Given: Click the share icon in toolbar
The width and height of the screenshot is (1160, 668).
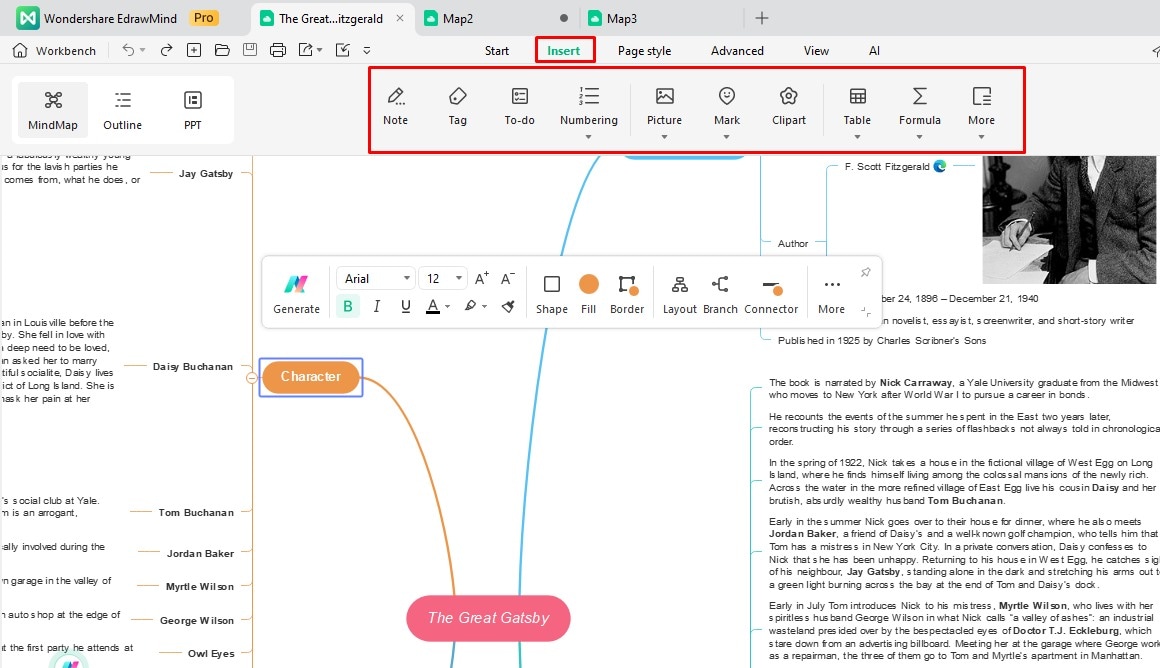Looking at the screenshot, I should coord(343,50).
